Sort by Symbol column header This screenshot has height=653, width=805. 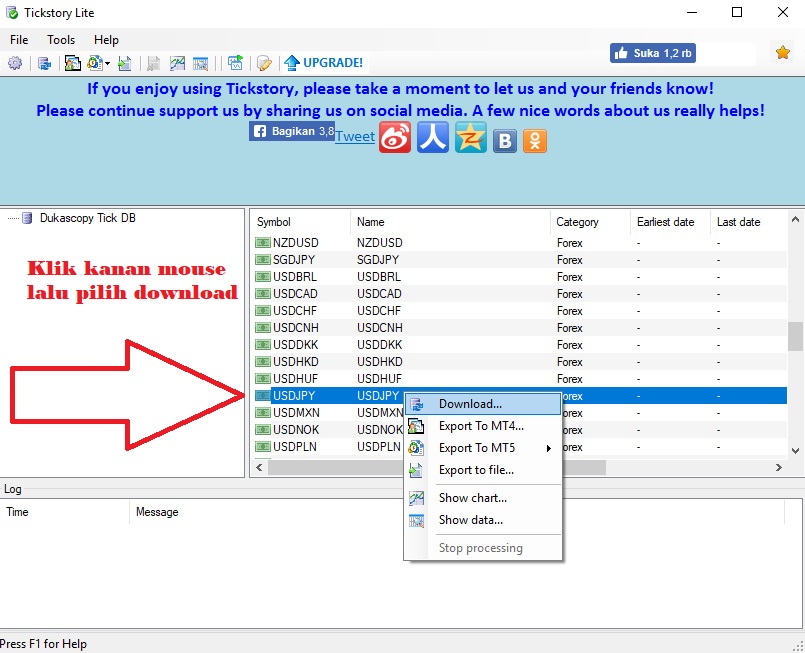[300, 222]
